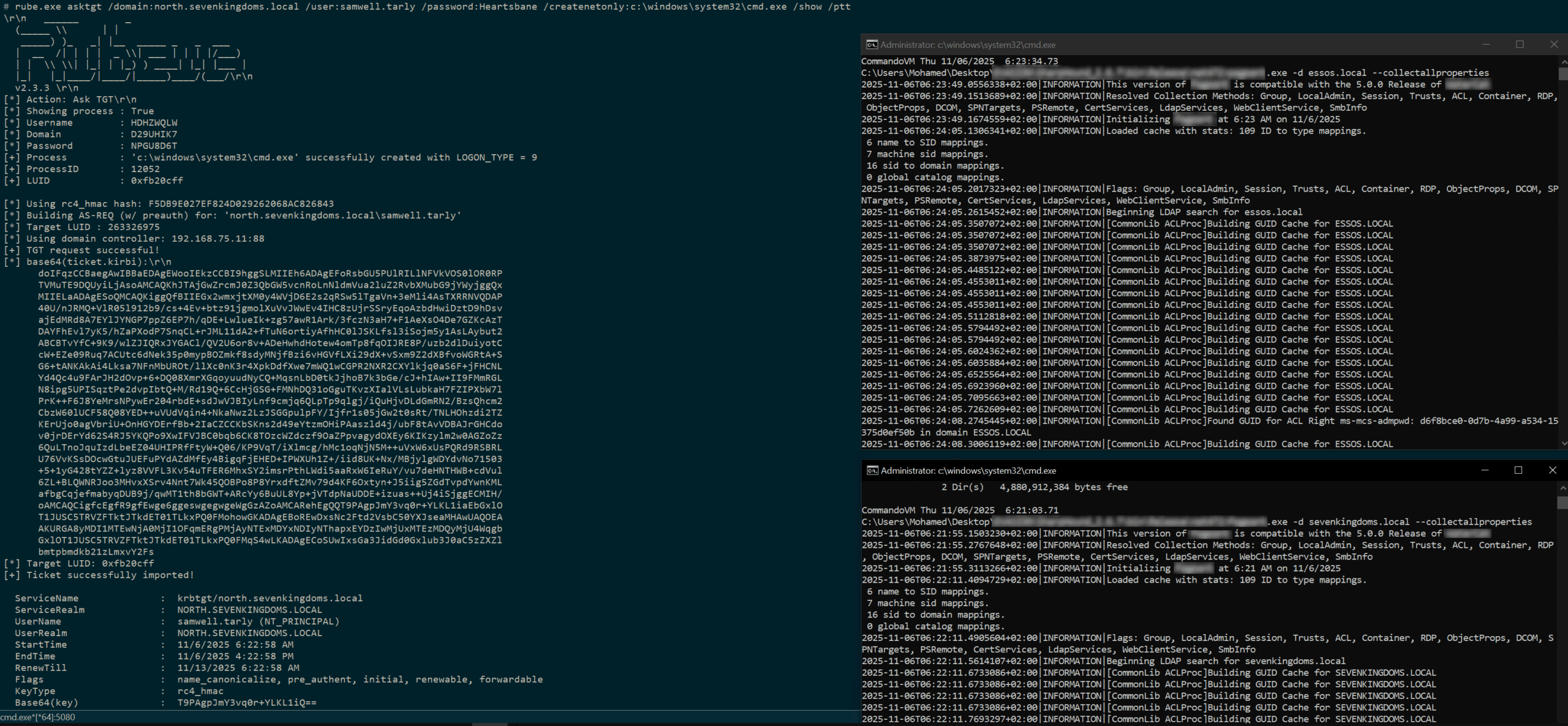This screenshot has width=1568, height=726.
Task: Close the essos.local cmd window
Action: (x=1553, y=45)
